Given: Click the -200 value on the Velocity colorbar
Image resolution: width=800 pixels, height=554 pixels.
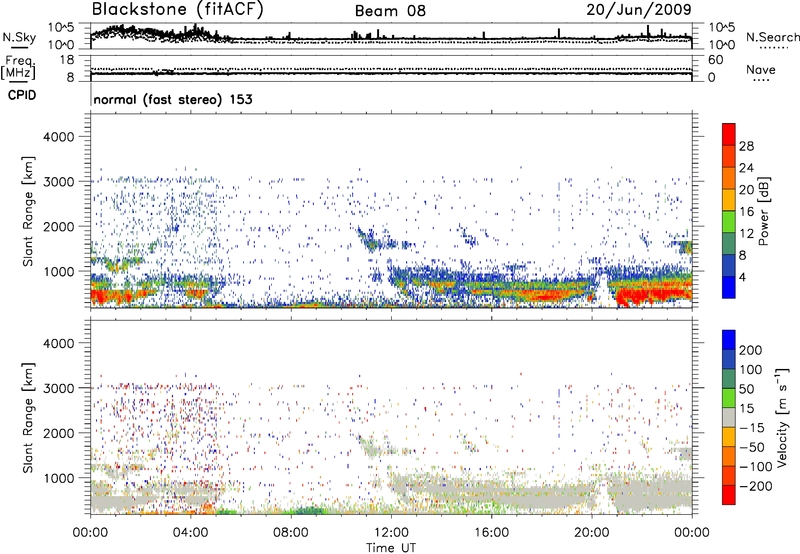Looking at the screenshot, I should tap(755, 487).
